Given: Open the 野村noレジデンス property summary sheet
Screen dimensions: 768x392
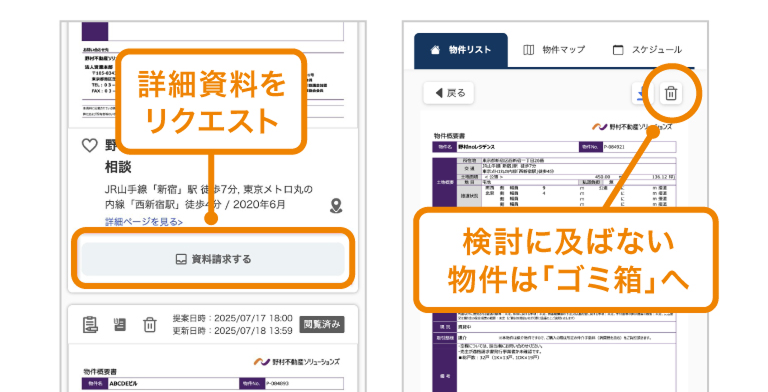Looking at the screenshot, I should point(554,251).
